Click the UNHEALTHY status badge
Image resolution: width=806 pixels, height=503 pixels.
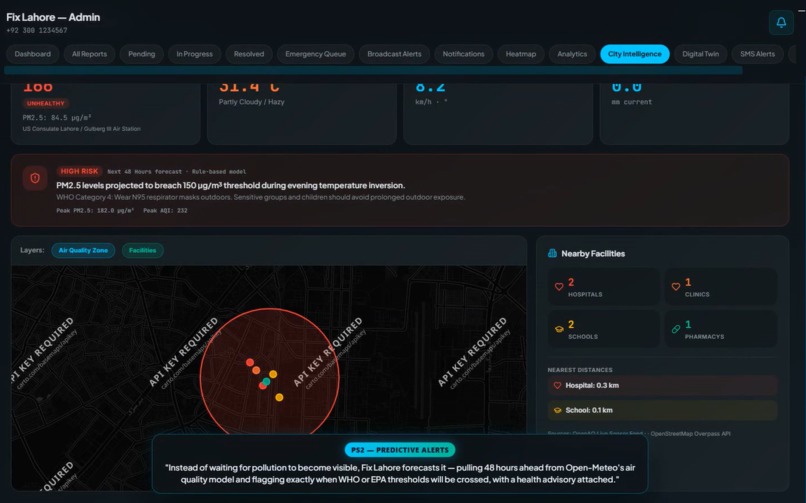coord(46,103)
